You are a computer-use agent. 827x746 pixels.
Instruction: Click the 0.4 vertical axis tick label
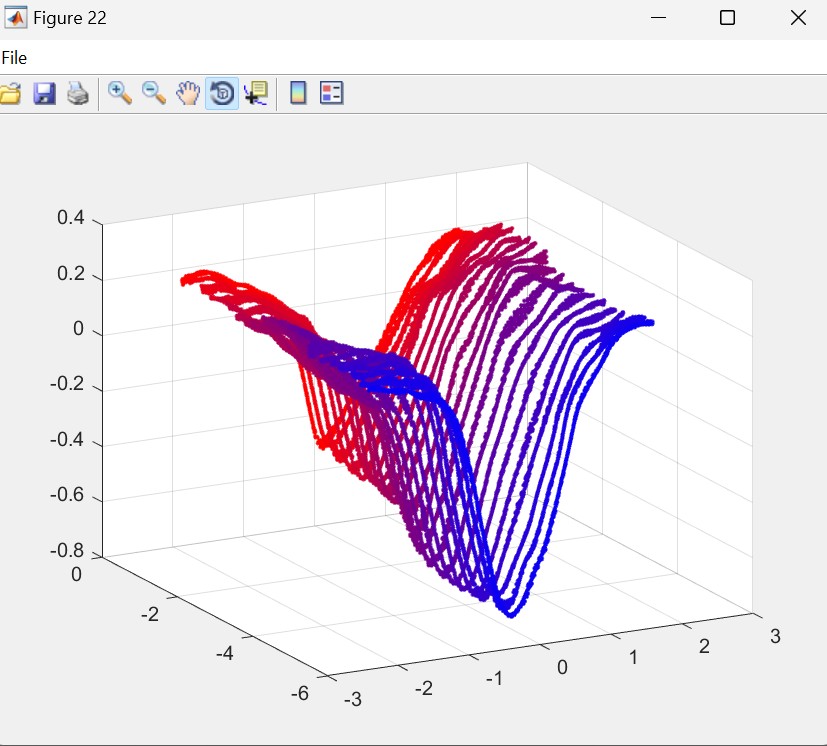coord(71,219)
